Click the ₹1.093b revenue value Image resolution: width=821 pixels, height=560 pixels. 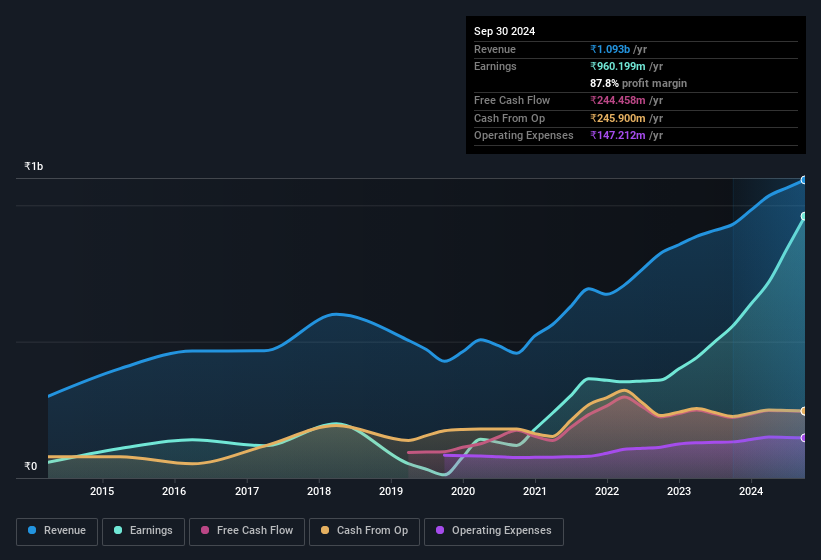610,49
